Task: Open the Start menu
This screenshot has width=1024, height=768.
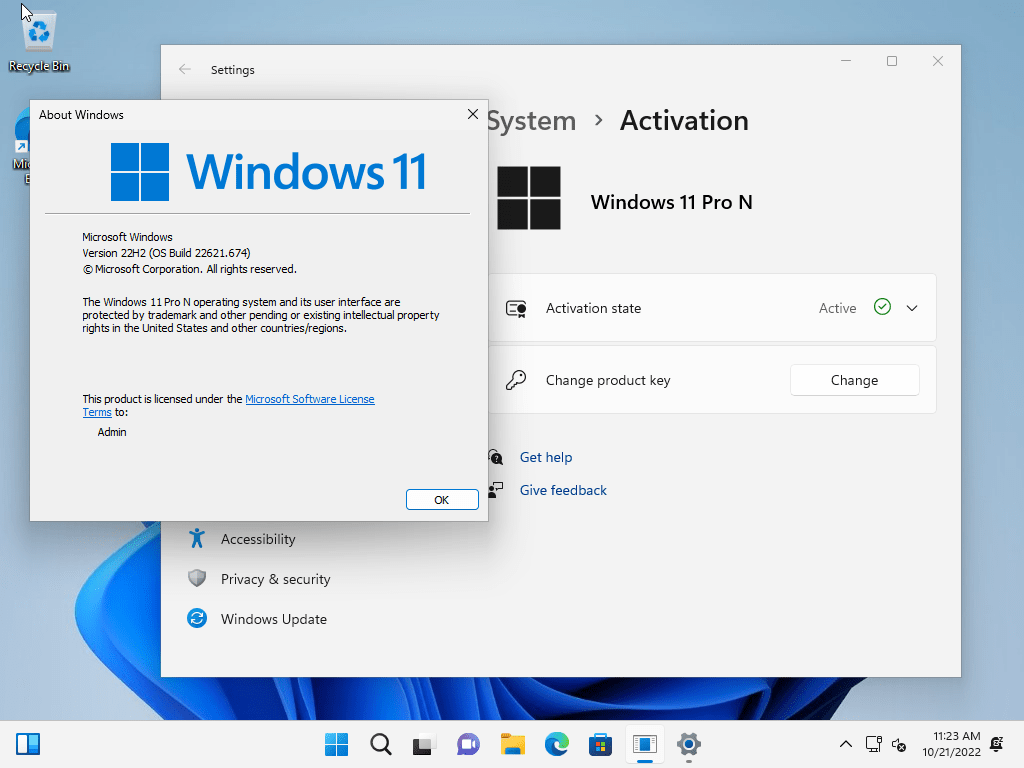Action: tap(337, 744)
